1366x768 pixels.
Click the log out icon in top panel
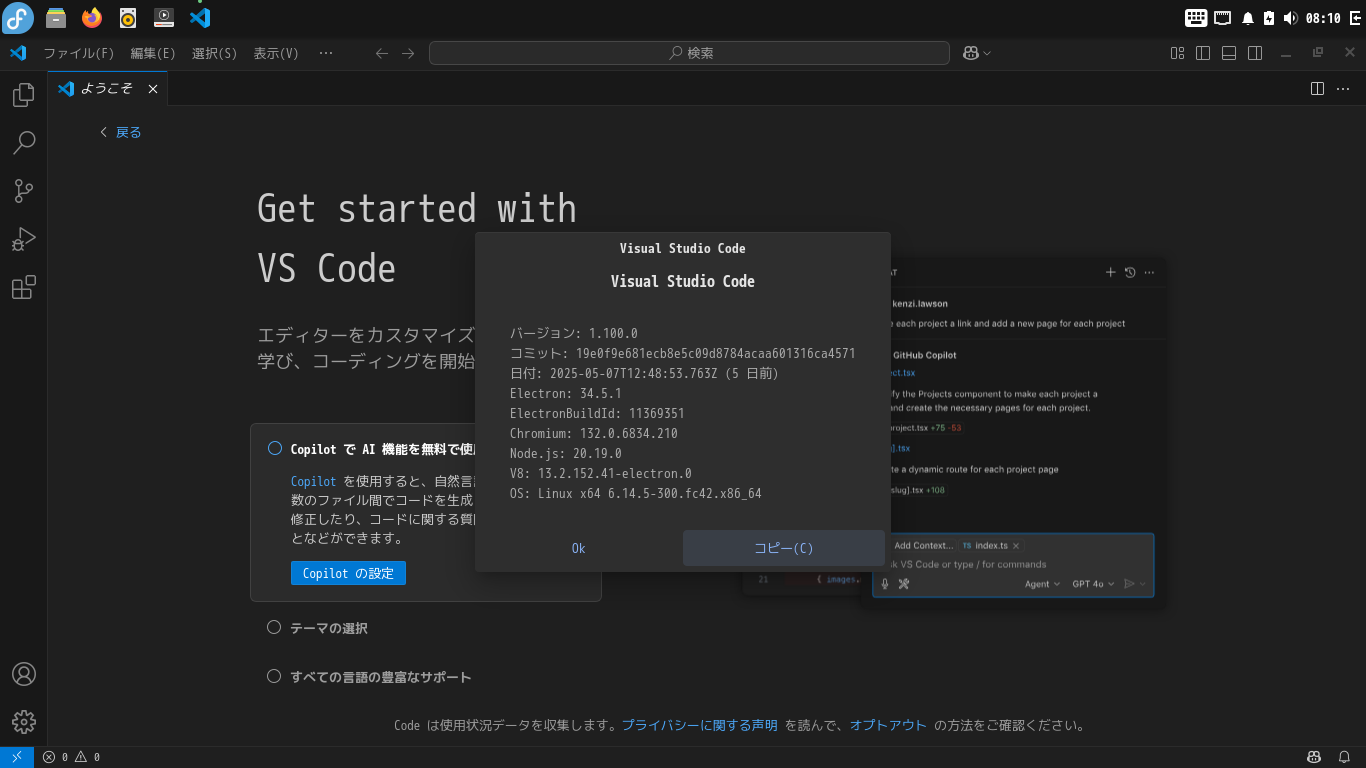(1355, 18)
